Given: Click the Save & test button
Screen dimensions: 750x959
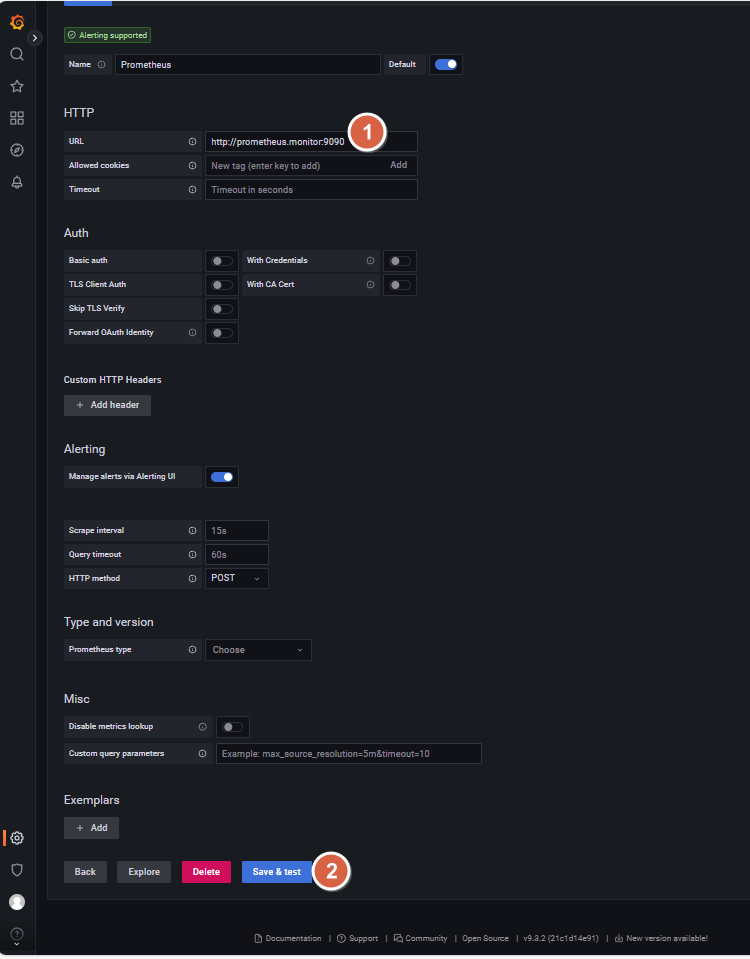Looking at the screenshot, I should [277, 872].
